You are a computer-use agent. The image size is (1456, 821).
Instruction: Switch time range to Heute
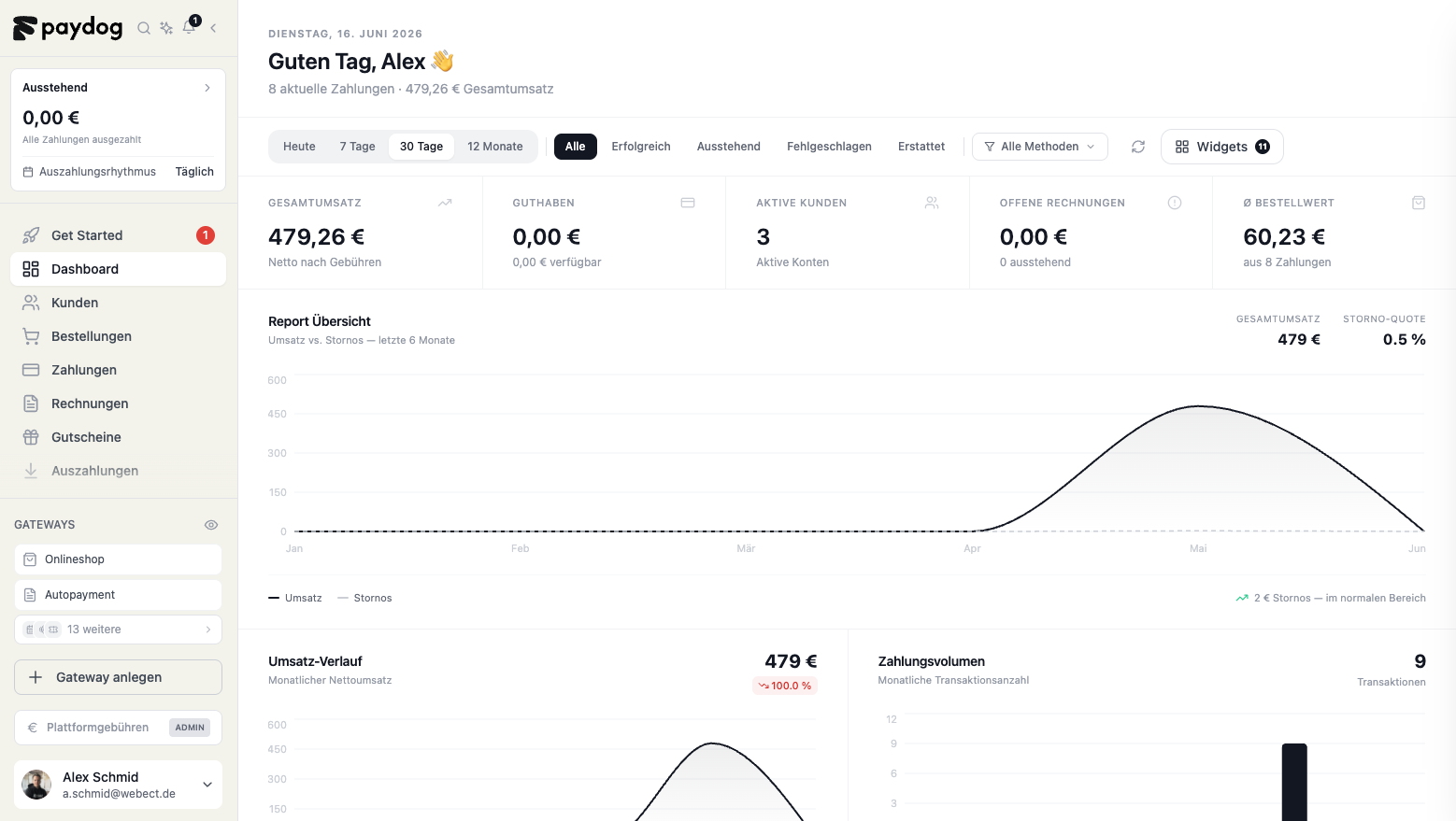pos(299,147)
